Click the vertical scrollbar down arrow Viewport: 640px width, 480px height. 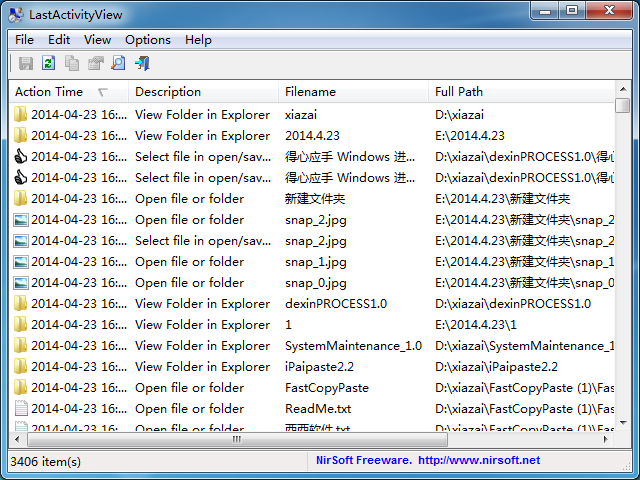(x=623, y=423)
